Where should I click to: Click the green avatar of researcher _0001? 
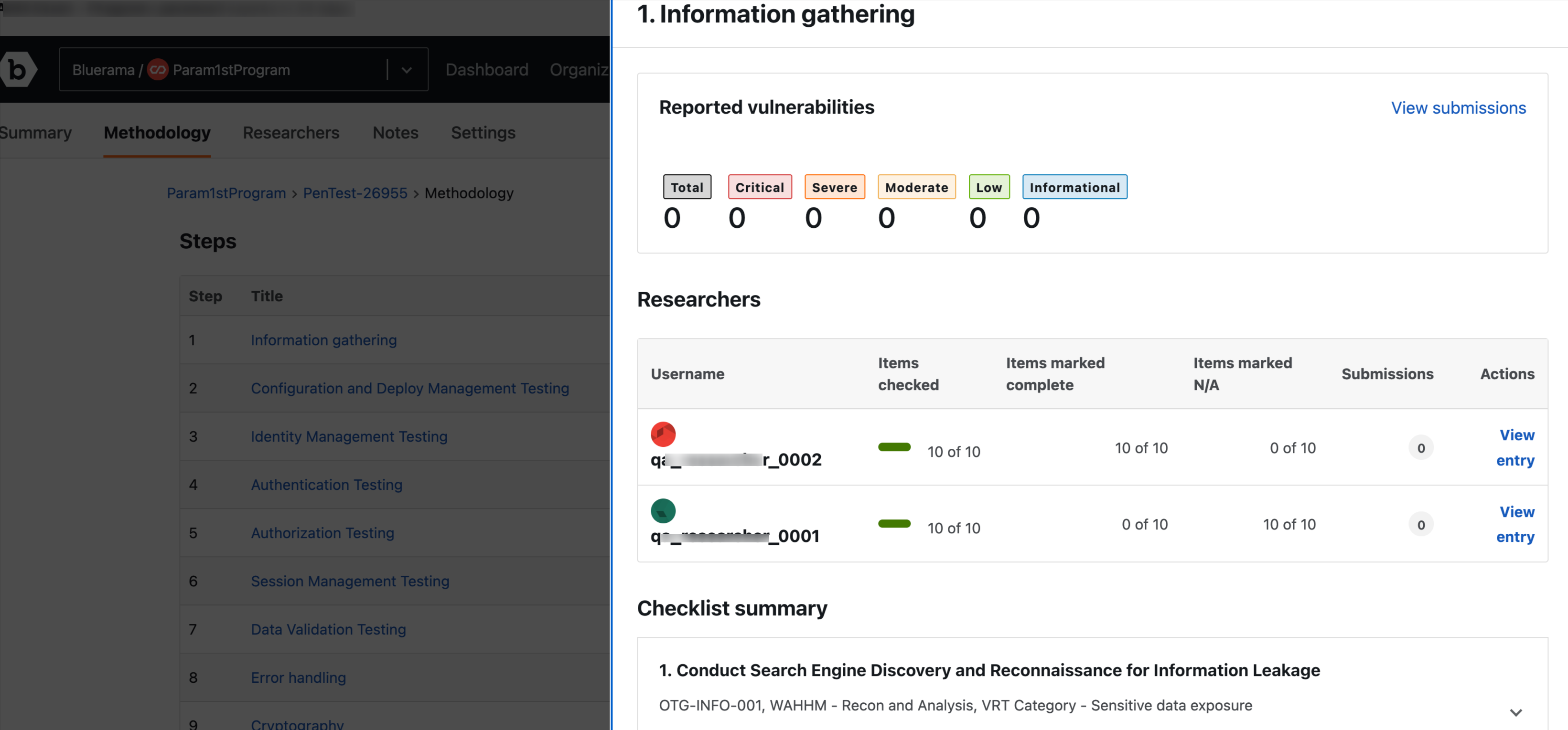pos(663,511)
